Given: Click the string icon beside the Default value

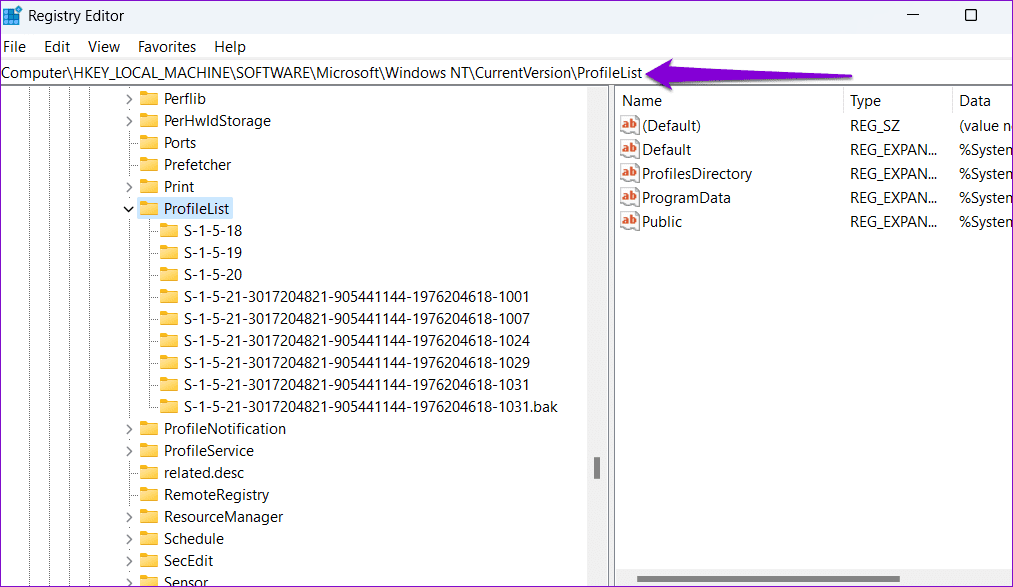Looking at the screenshot, I should pyautogui.click(x=629, y=149).
